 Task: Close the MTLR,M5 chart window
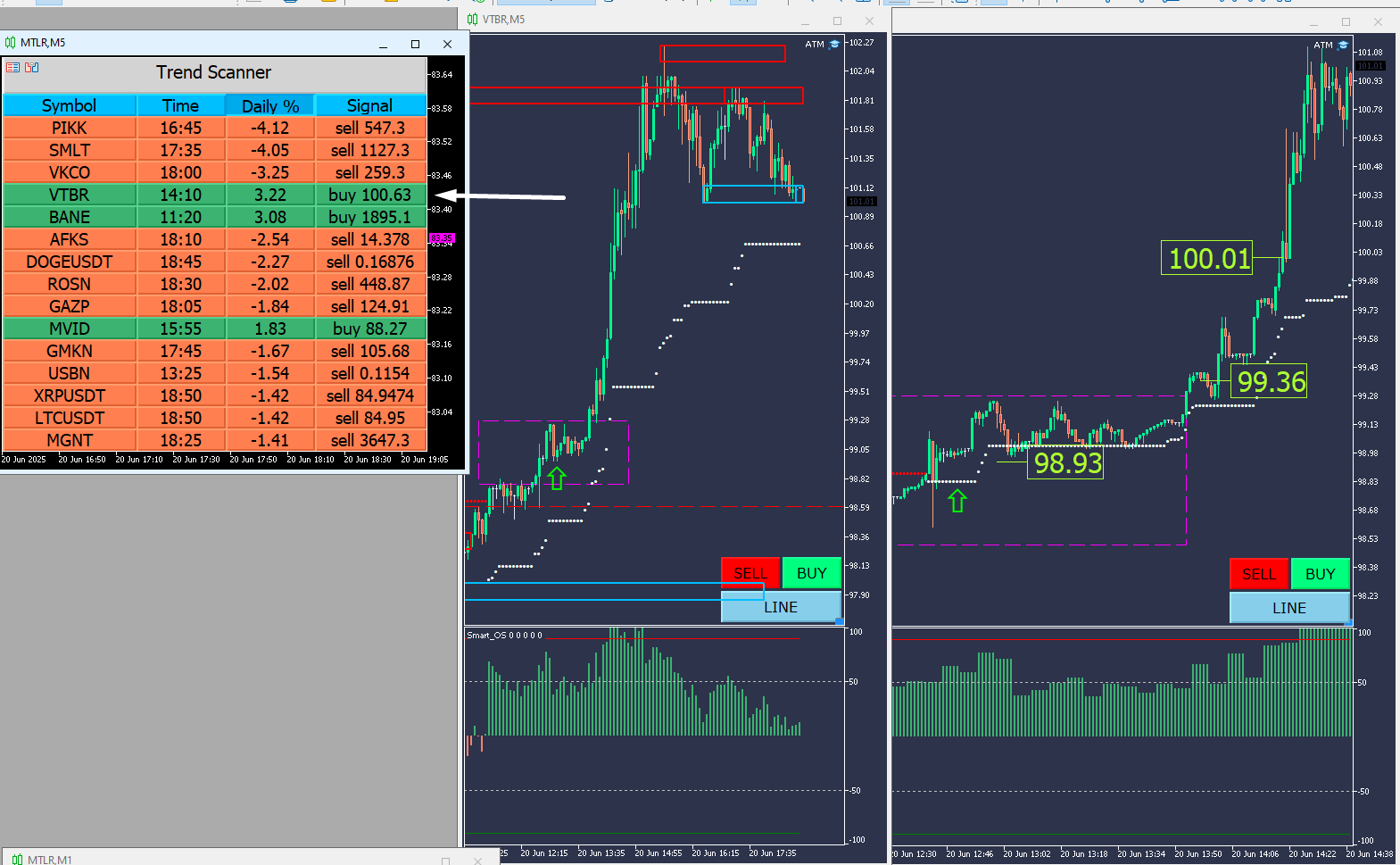pos(447,44)
